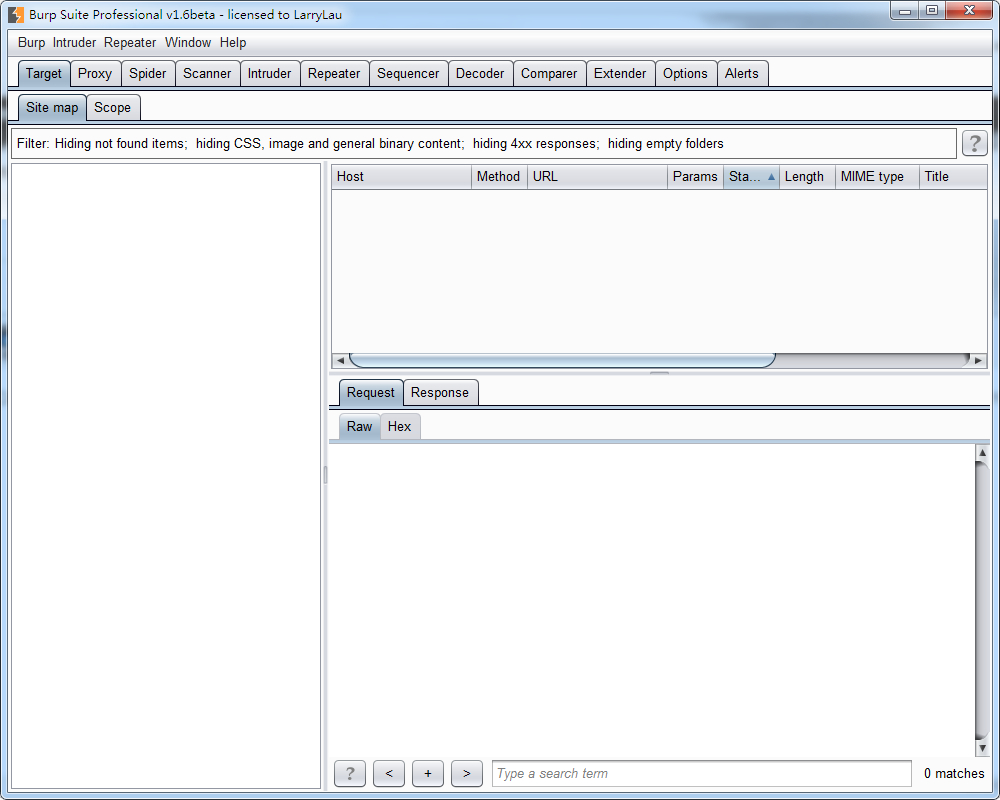Sort the table by MIME type column
Screen dimensions: 1000x800
(877, 177)
